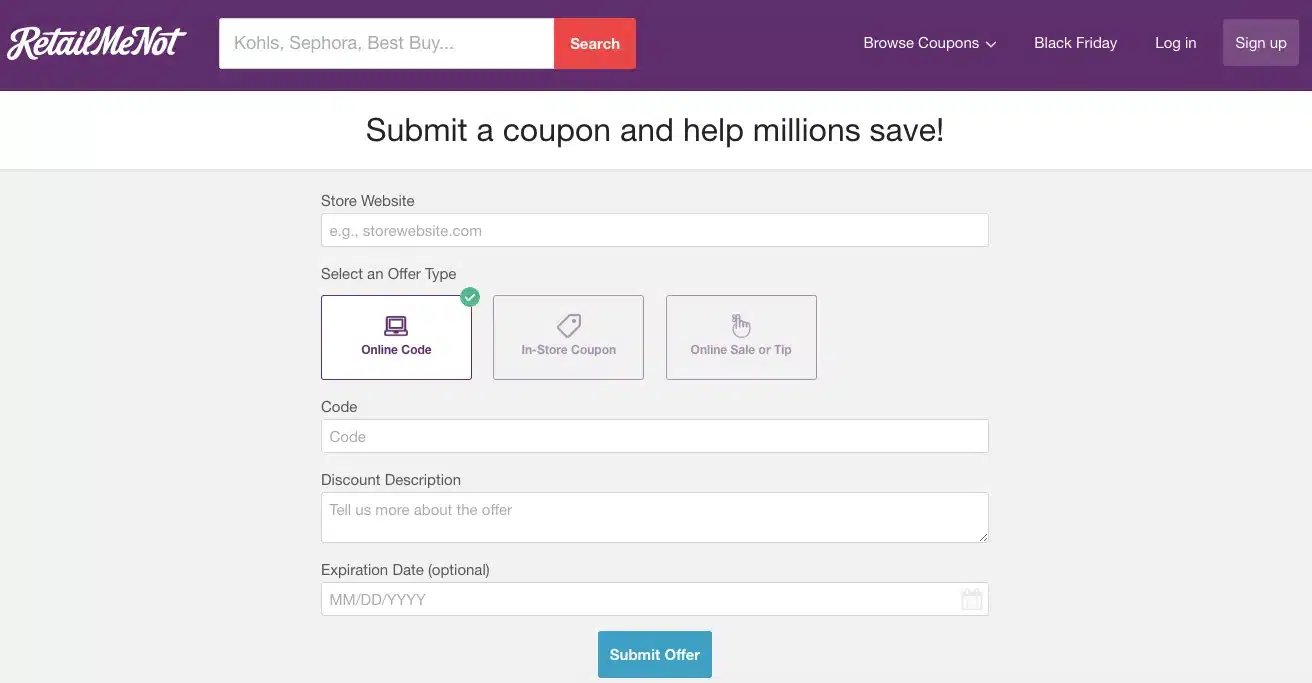Open the Black Friday menu link
Image resolution: width=1312 pixels, height=683 pixels.
[x=1075, y=43]
